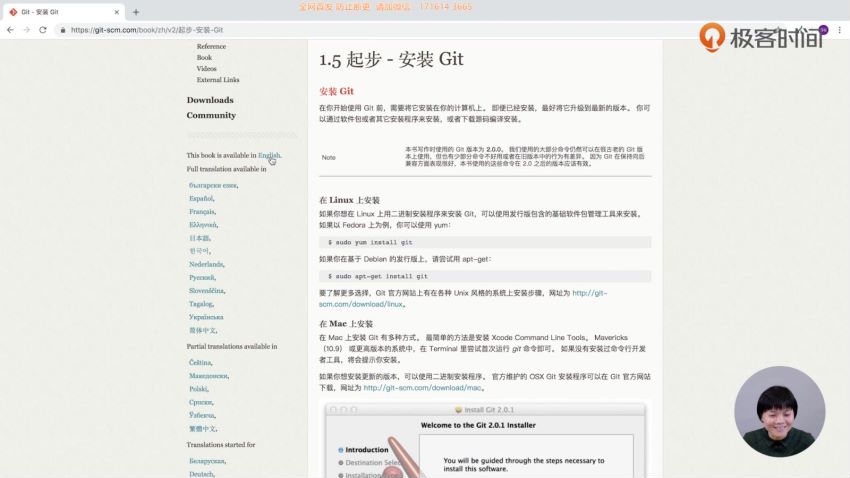Open the Videos sidebar link
The image size is (850, 478).
click(x=207, y=69)
